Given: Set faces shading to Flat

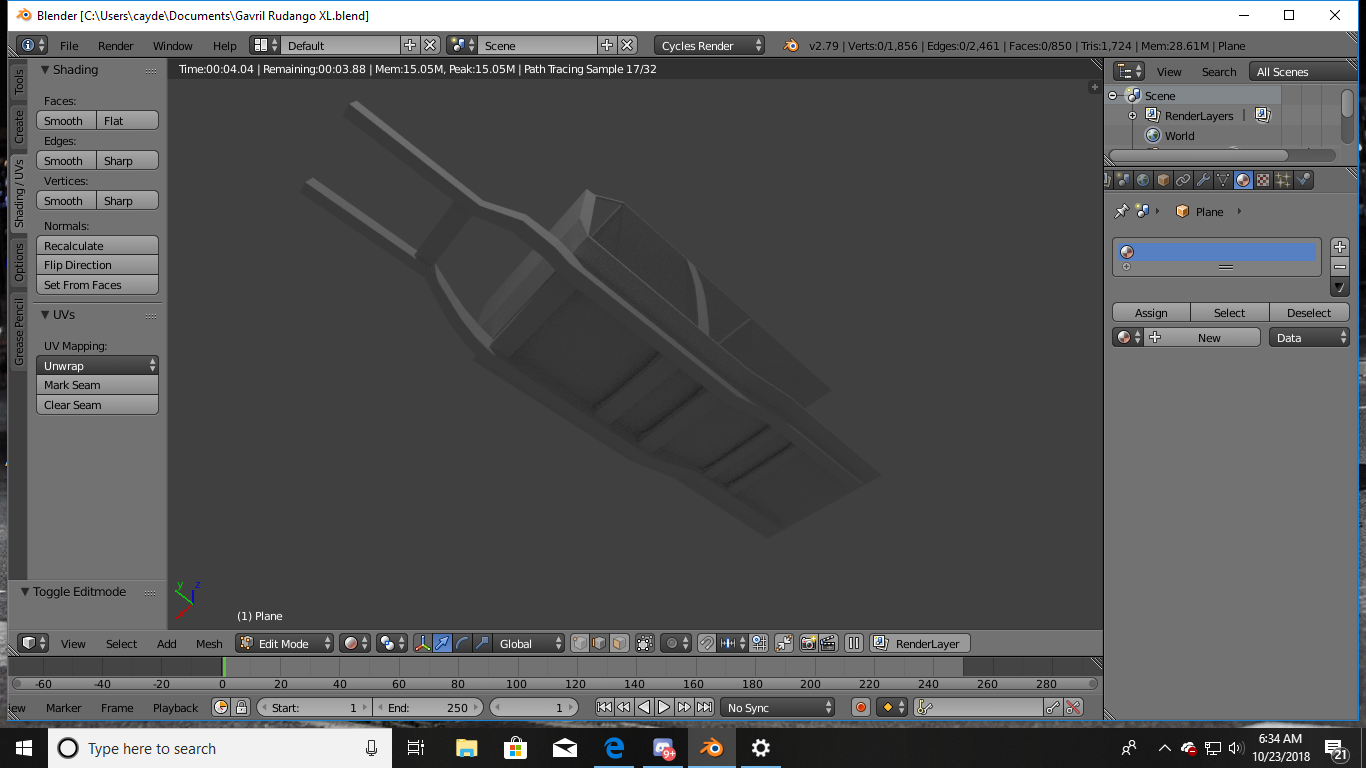Looking at the screenshot, I should (x=128, y=120).
